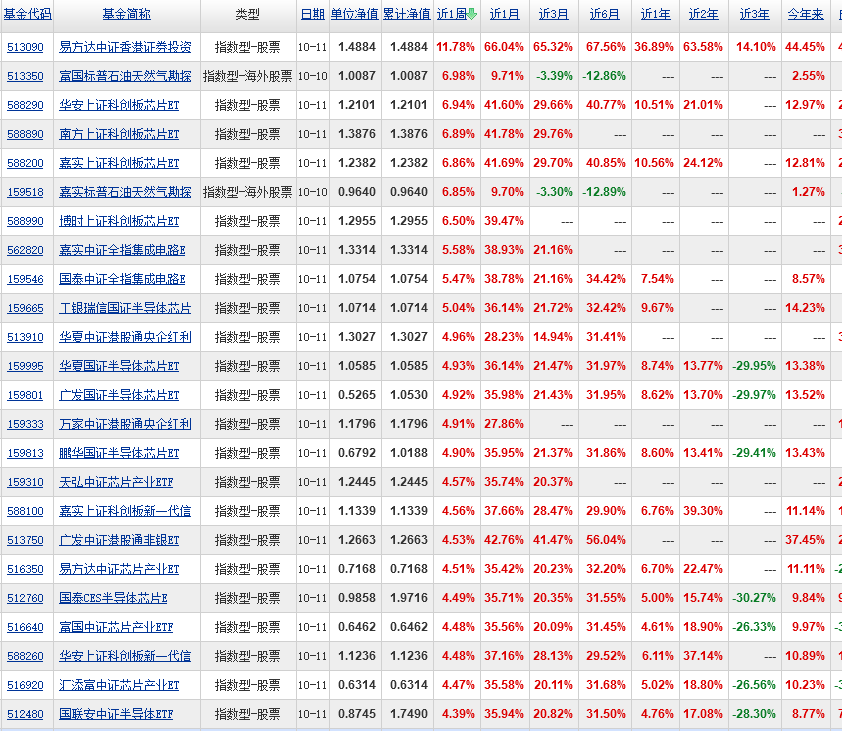Sort the table by 基金代码 header
Viewport: 842px width, 731px height.
[27, 14]
